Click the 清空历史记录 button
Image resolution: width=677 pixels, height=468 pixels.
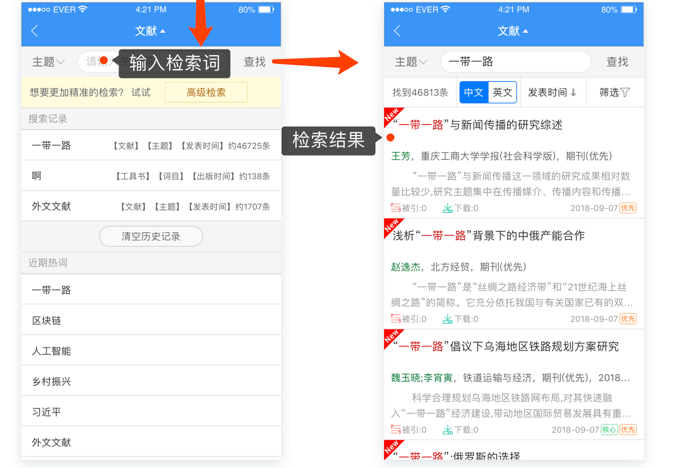[x=151, y=237]
